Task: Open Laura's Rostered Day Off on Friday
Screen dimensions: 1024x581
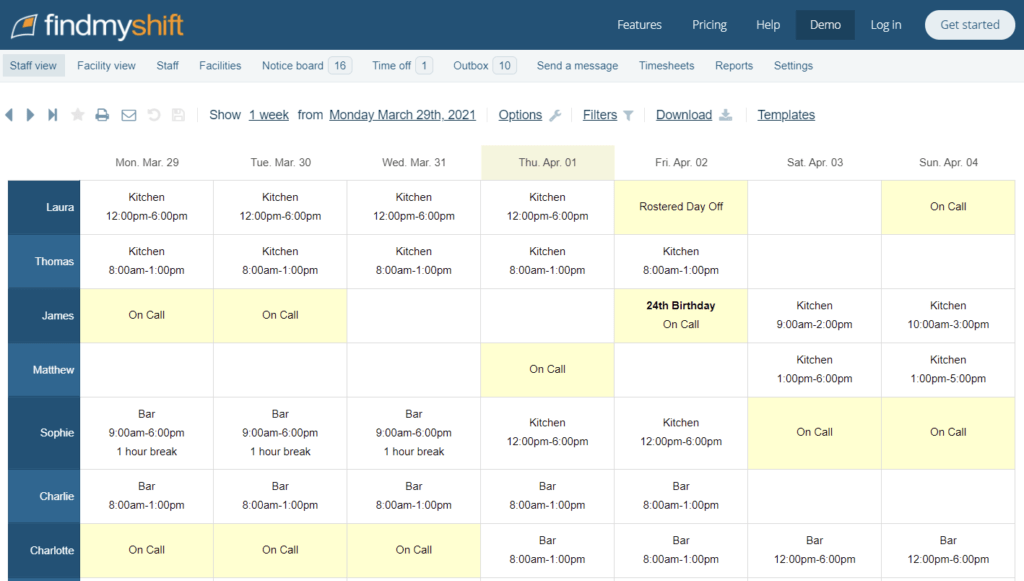Action: (680, 207)
